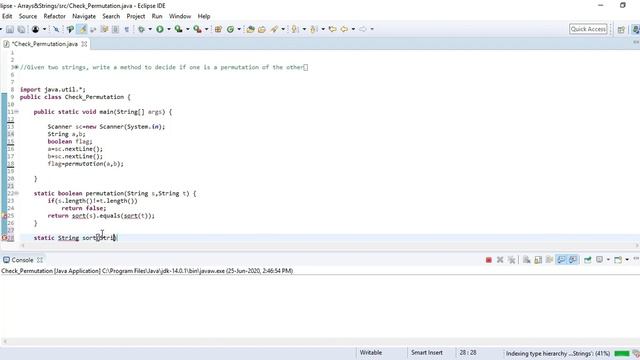Click the External Tools run icon
Image resolution: width=640 pixels, height=360 pixels.
pos(197,29)
